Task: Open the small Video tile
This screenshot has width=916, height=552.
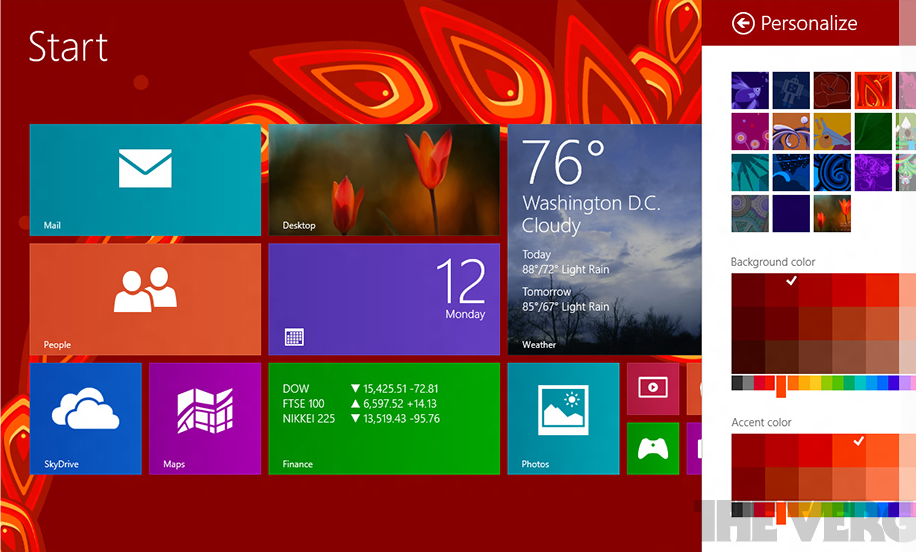Action: pyautogui.click(x=653, y=388)
